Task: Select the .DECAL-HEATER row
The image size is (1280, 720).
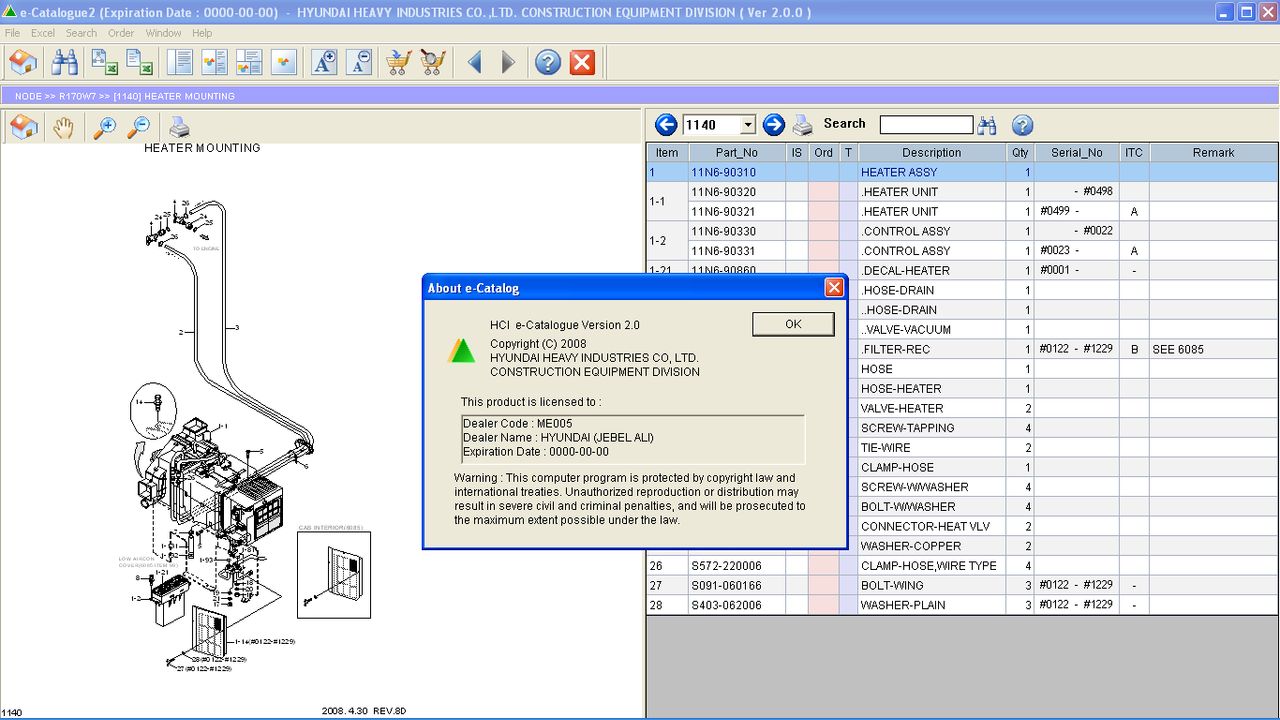Action: (962, 270)
